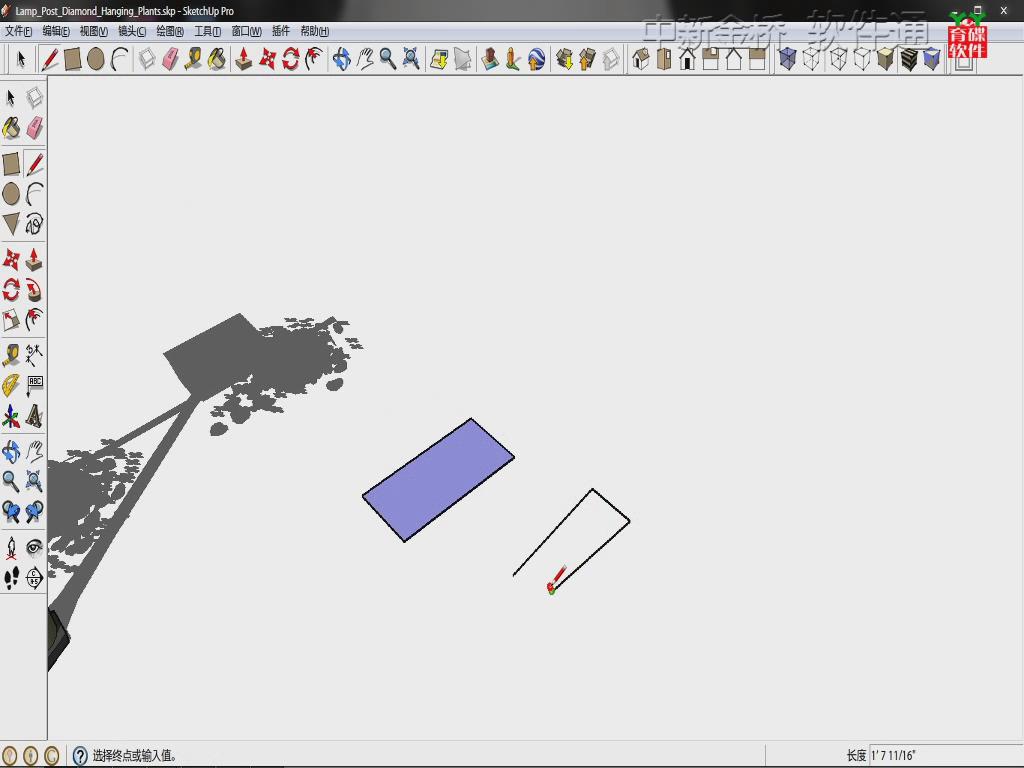
Task: Select the Look Around eye tool
Action: pyautogui.click(x=35, y=547)
